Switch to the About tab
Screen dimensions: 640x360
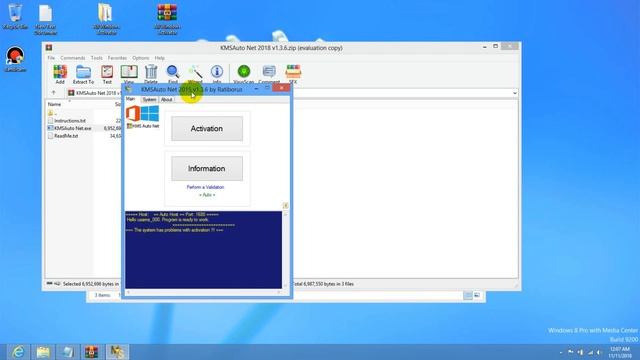click(x=167, y=100)
